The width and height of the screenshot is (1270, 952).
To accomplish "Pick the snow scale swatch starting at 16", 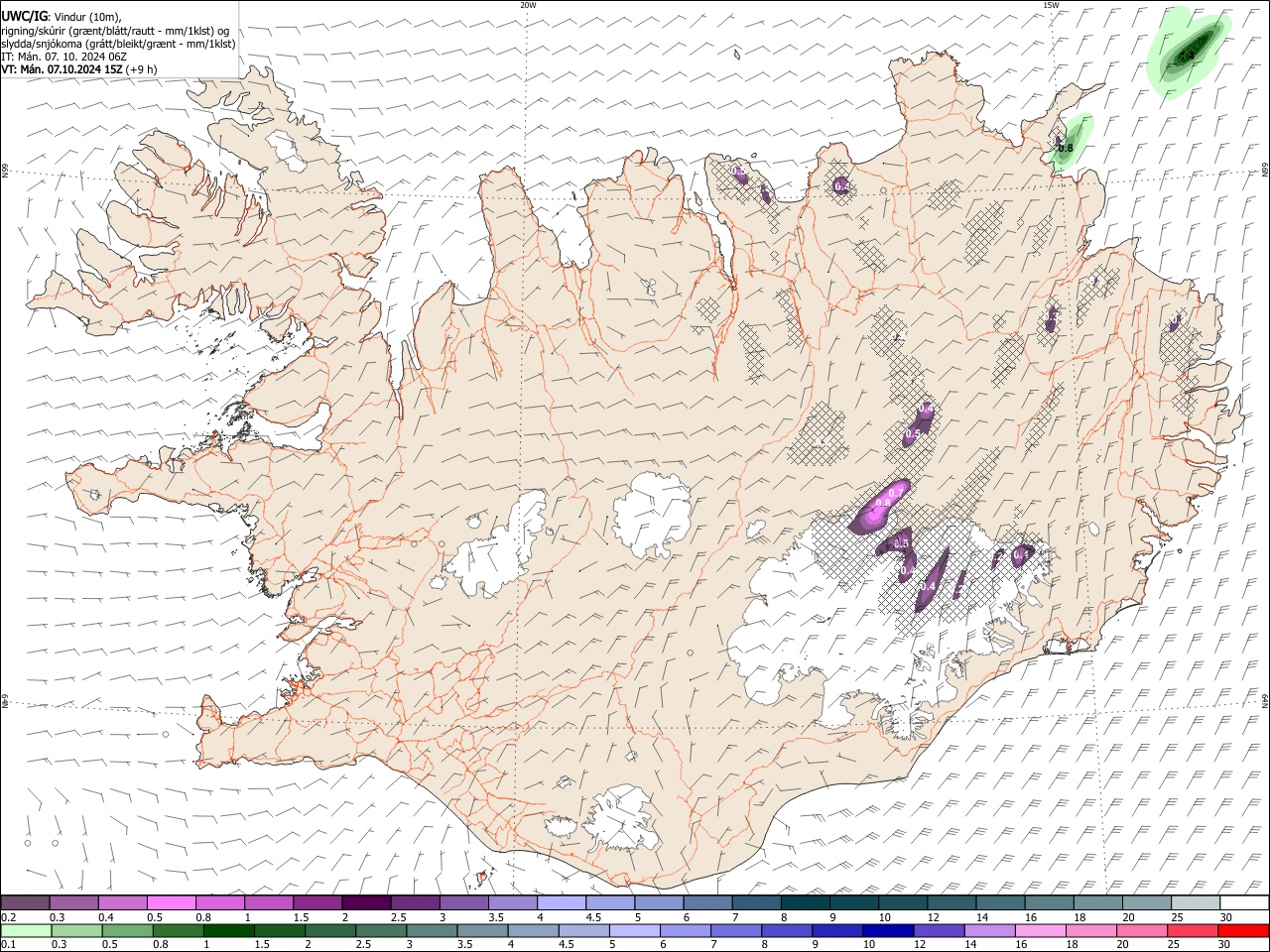I will (x=1049, y=902).
